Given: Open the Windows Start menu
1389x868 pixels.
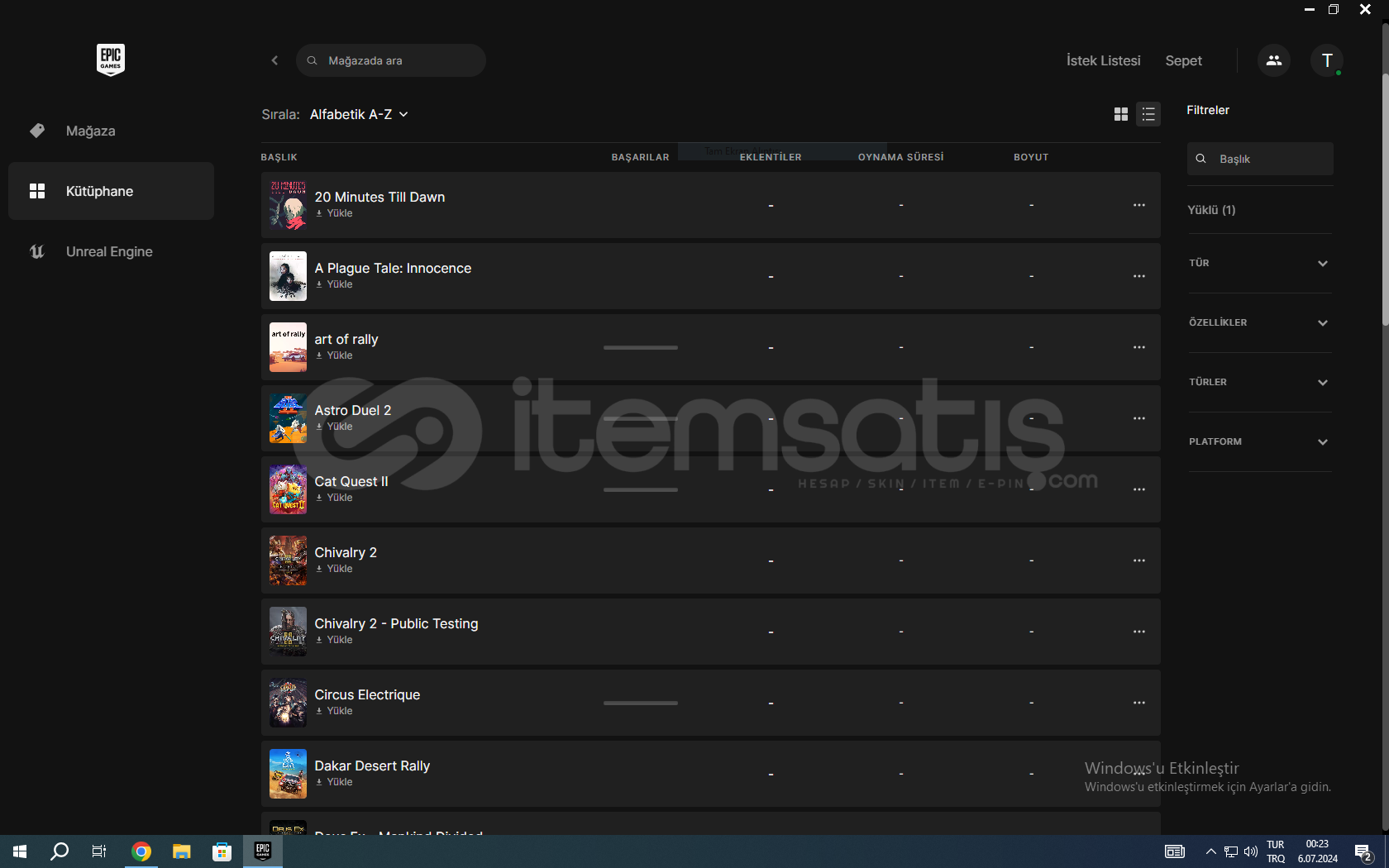Looking at the screenshot, I should click(20, 851).
